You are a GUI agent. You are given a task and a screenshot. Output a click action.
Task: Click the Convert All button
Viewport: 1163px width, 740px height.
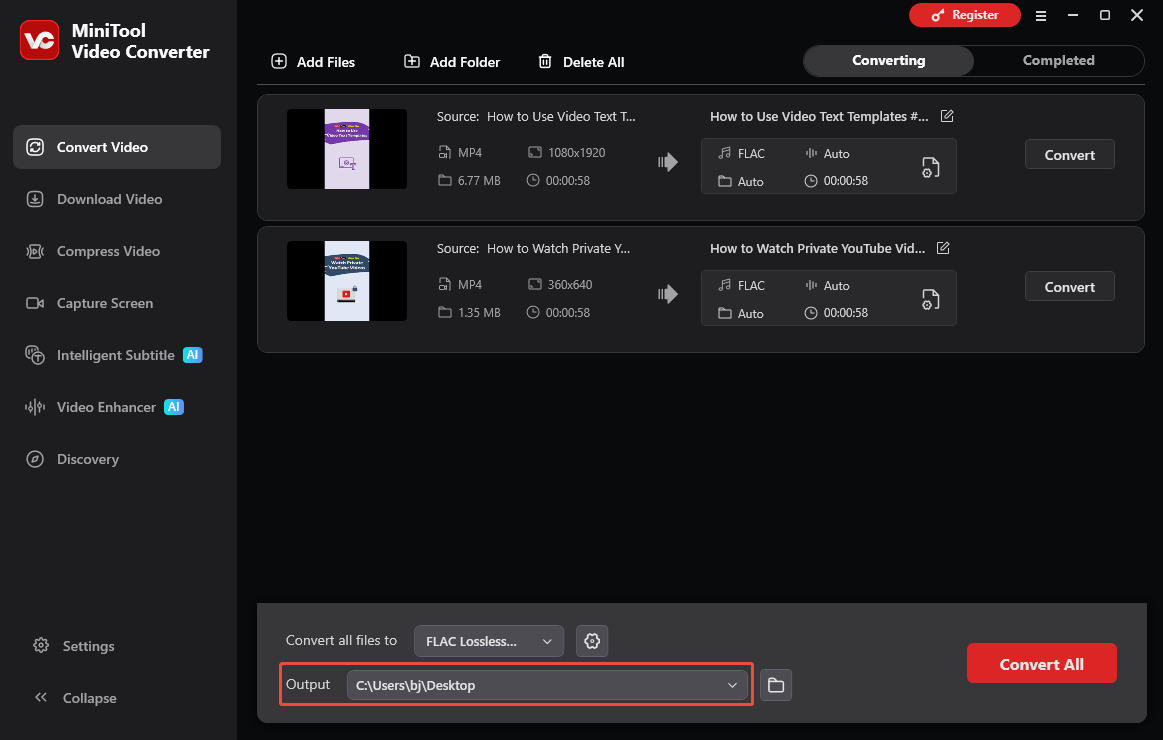click(x=1041, y=664)
